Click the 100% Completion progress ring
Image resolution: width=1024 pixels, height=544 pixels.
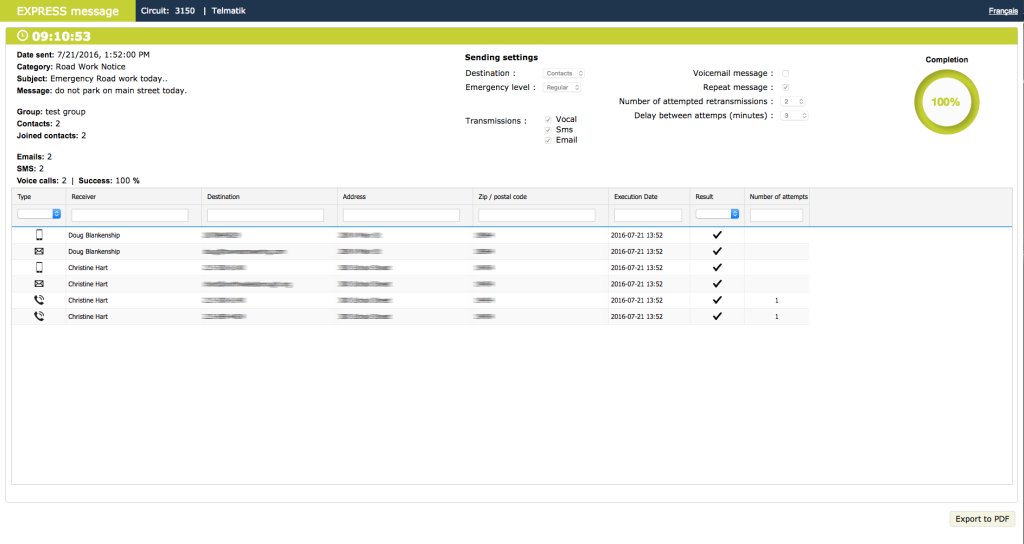tap(946, 102)
